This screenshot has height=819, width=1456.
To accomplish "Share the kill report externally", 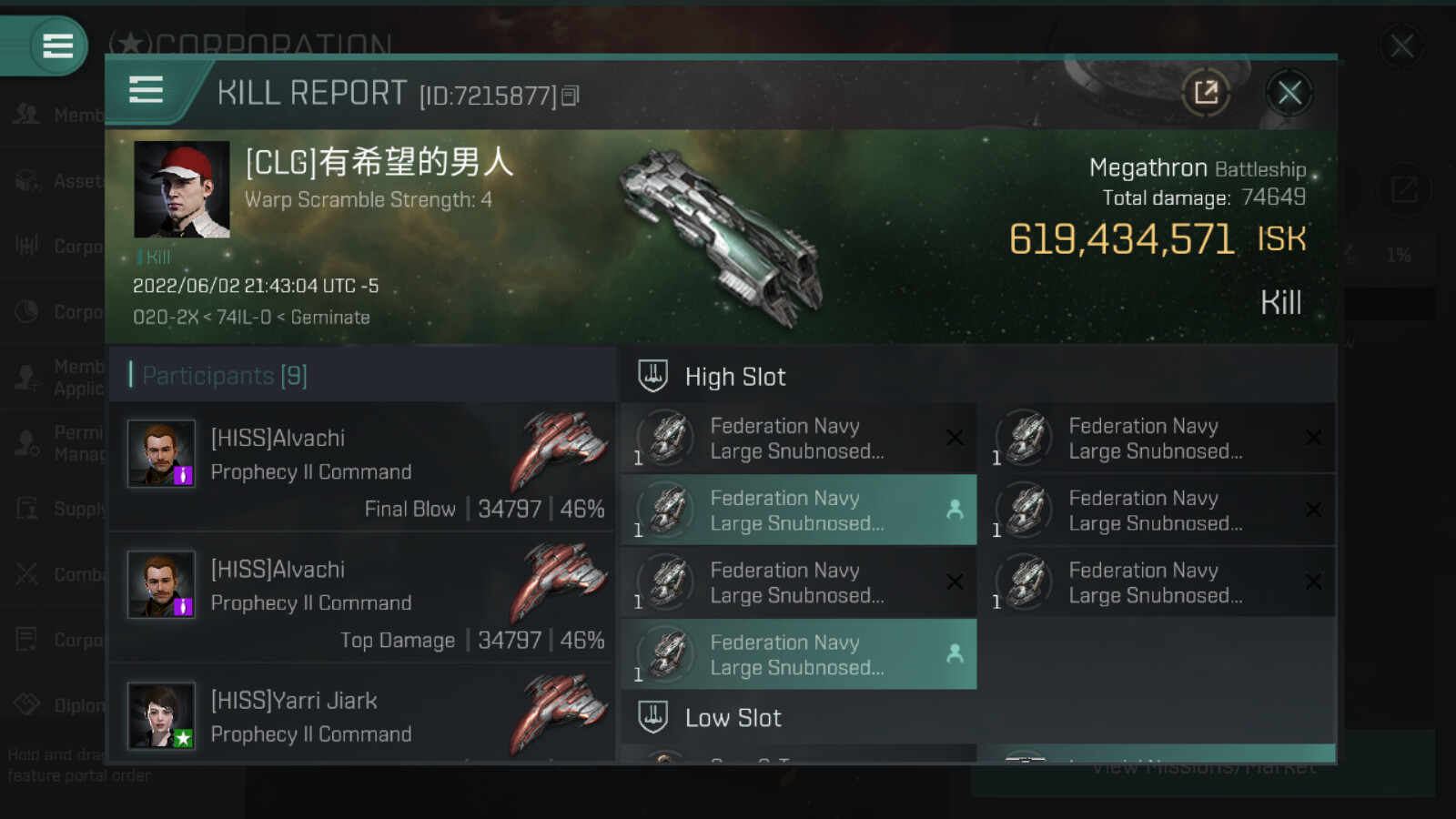I will coord(1206,92).
